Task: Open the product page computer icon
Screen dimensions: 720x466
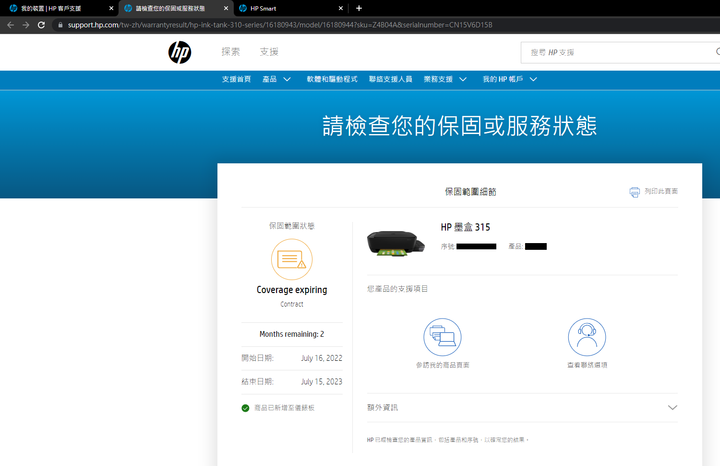Action: [442, 337]
